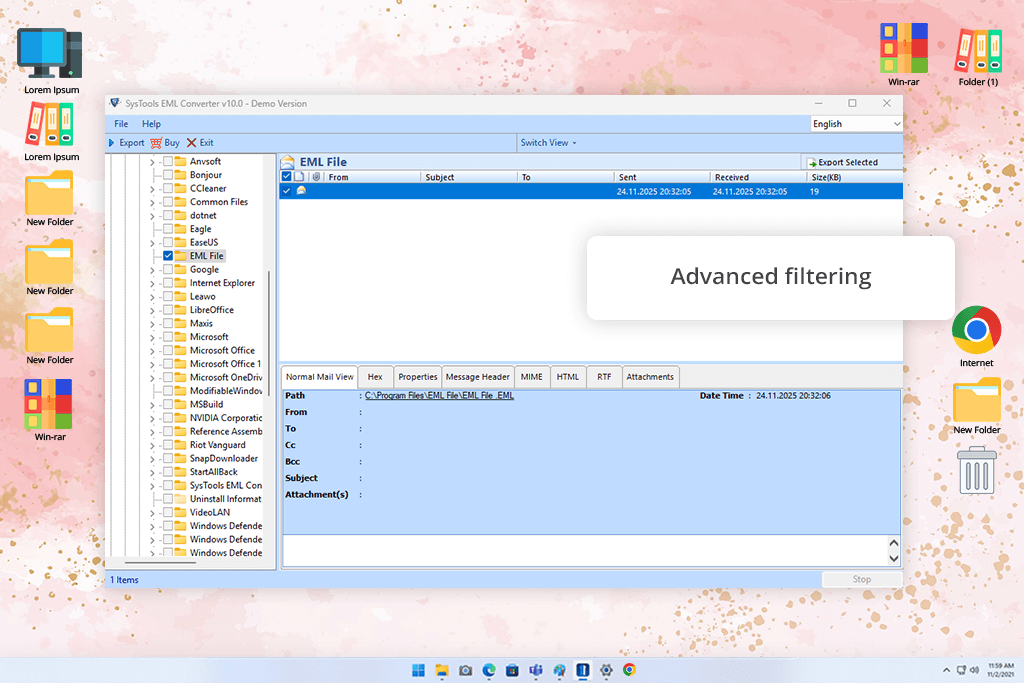This screenshot has width=1024, height=683.
Task: Switch to the HTML tab
Action: [568, 377]
